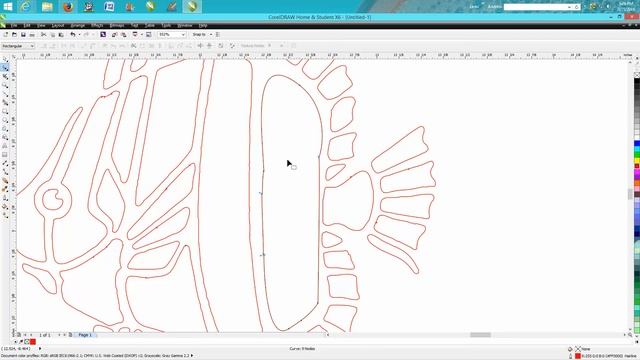Click the Undo arrow icon

73,35
